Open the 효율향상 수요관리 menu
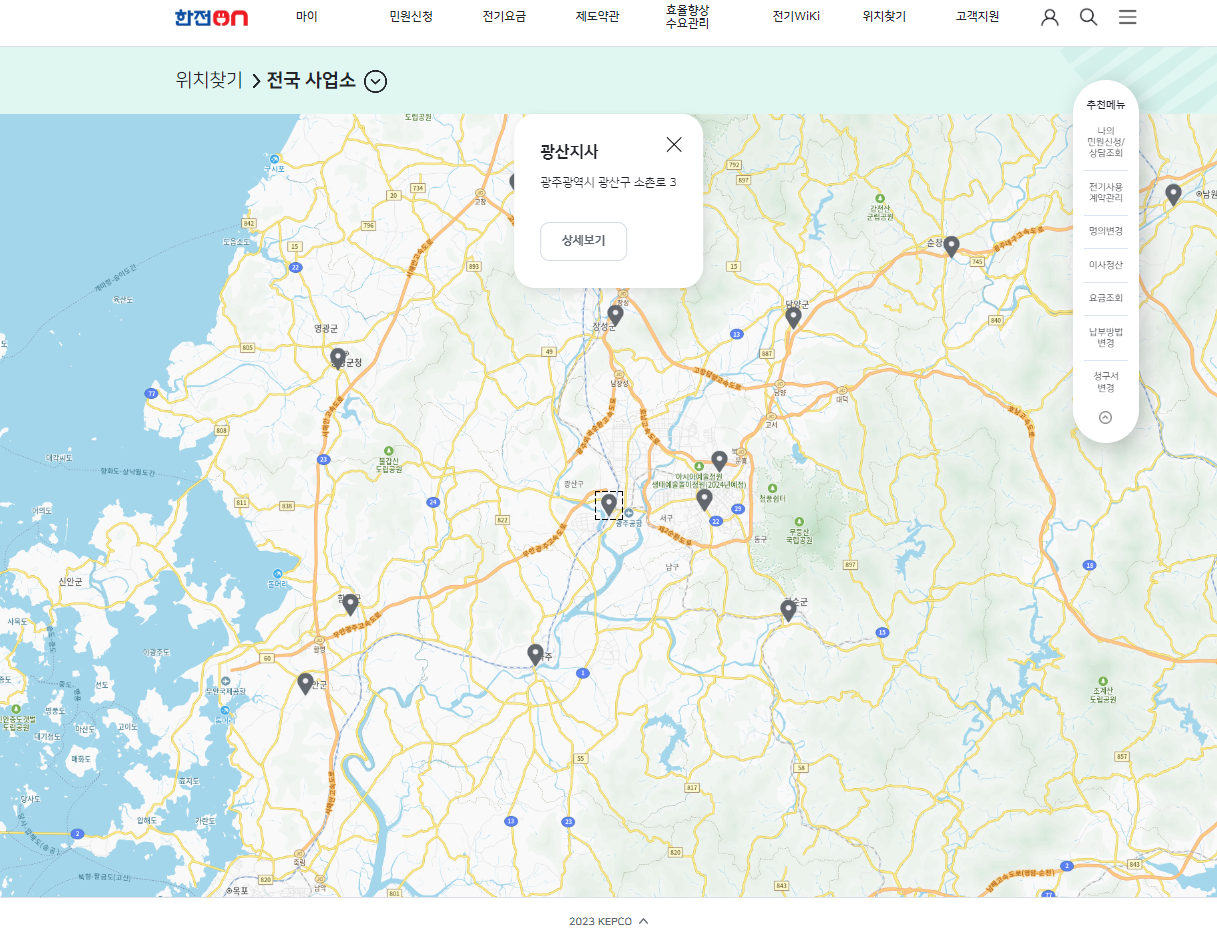 point(687,16)
